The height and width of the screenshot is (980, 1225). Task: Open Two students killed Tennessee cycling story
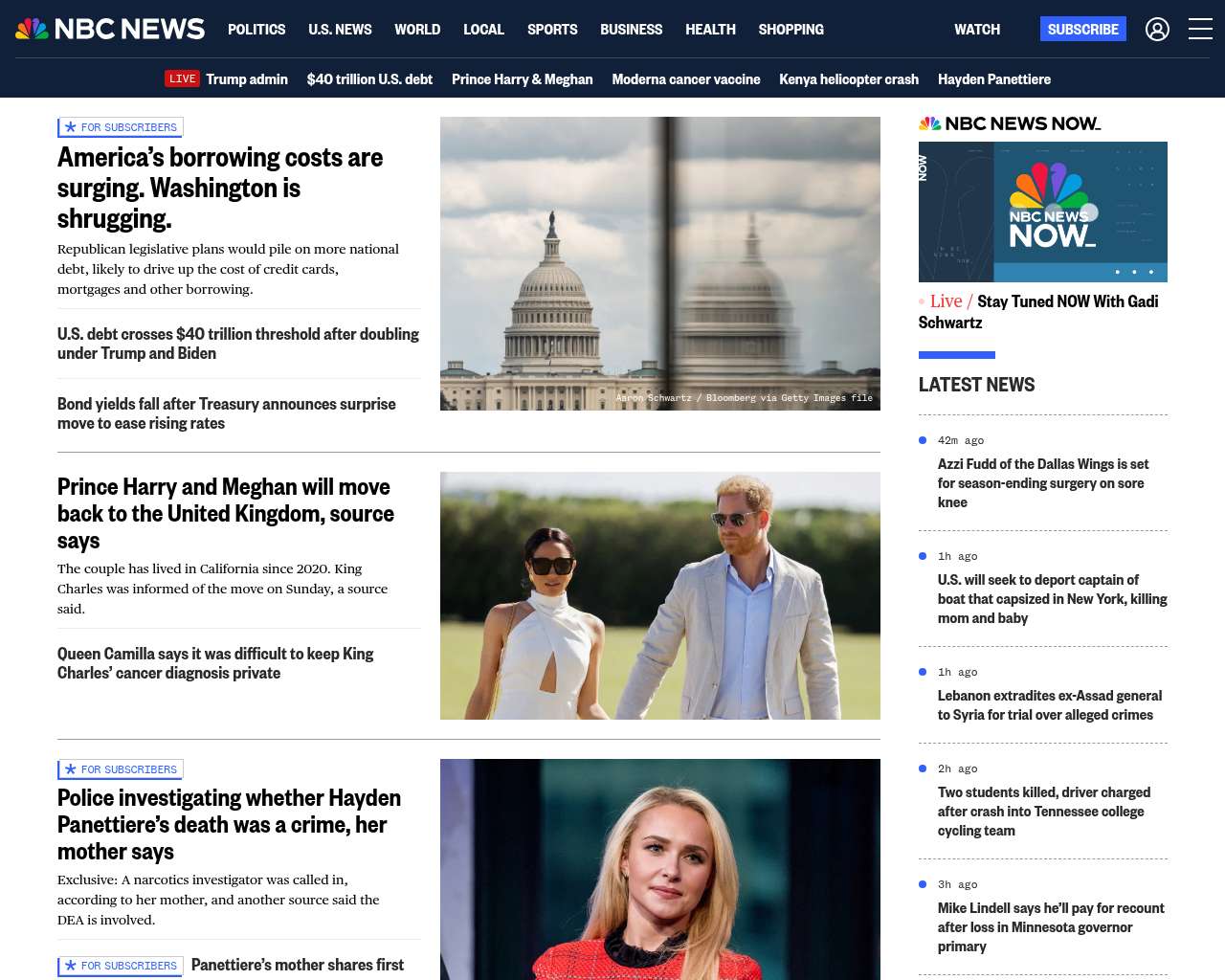tap(1044, 812)
